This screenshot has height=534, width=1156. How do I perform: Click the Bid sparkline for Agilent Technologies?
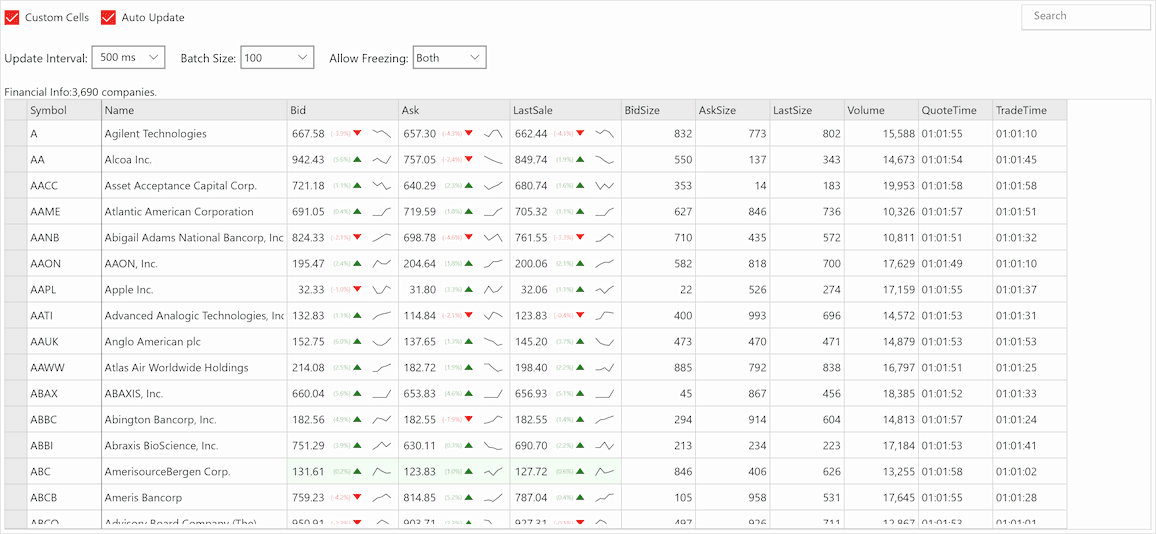tap(382, 134)
